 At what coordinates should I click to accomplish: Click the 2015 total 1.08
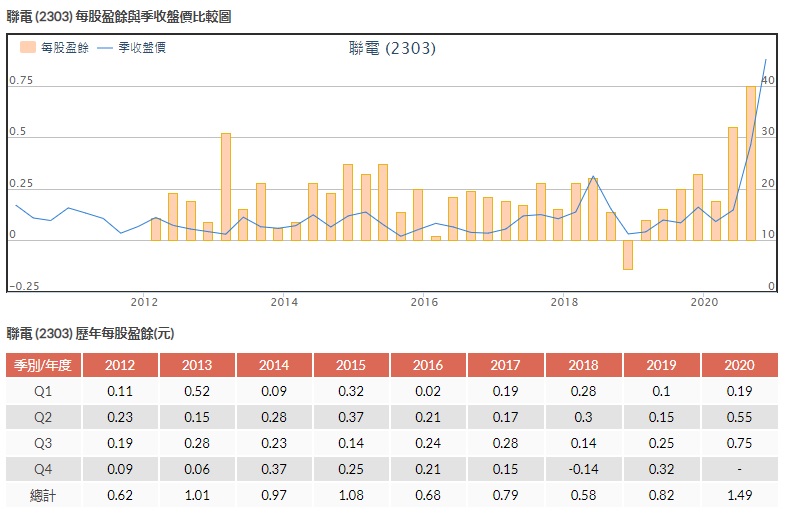(351, 495)
